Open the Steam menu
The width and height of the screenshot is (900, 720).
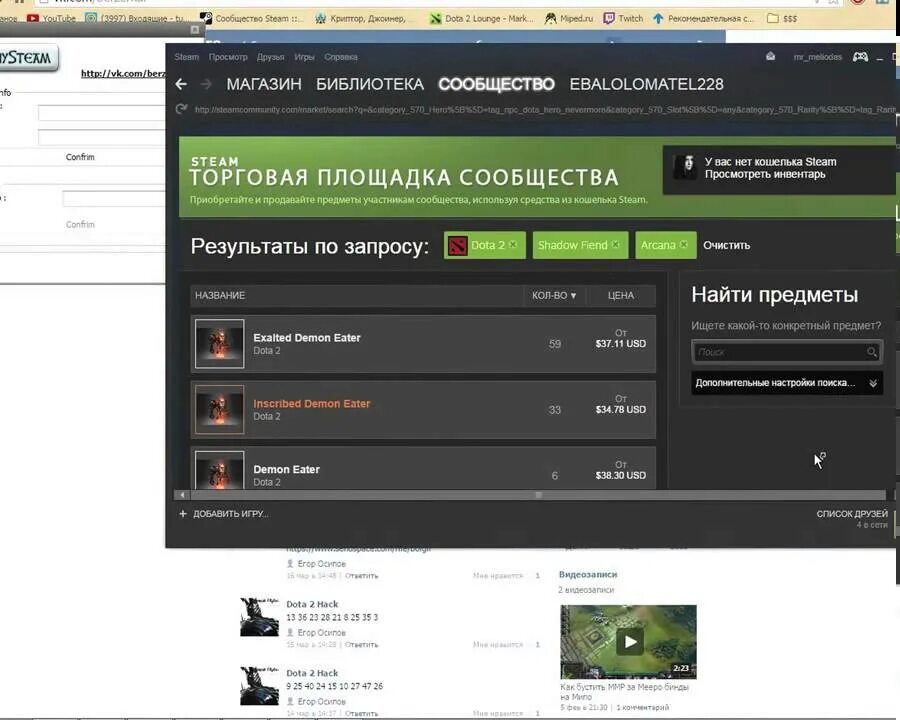(187, 57)
